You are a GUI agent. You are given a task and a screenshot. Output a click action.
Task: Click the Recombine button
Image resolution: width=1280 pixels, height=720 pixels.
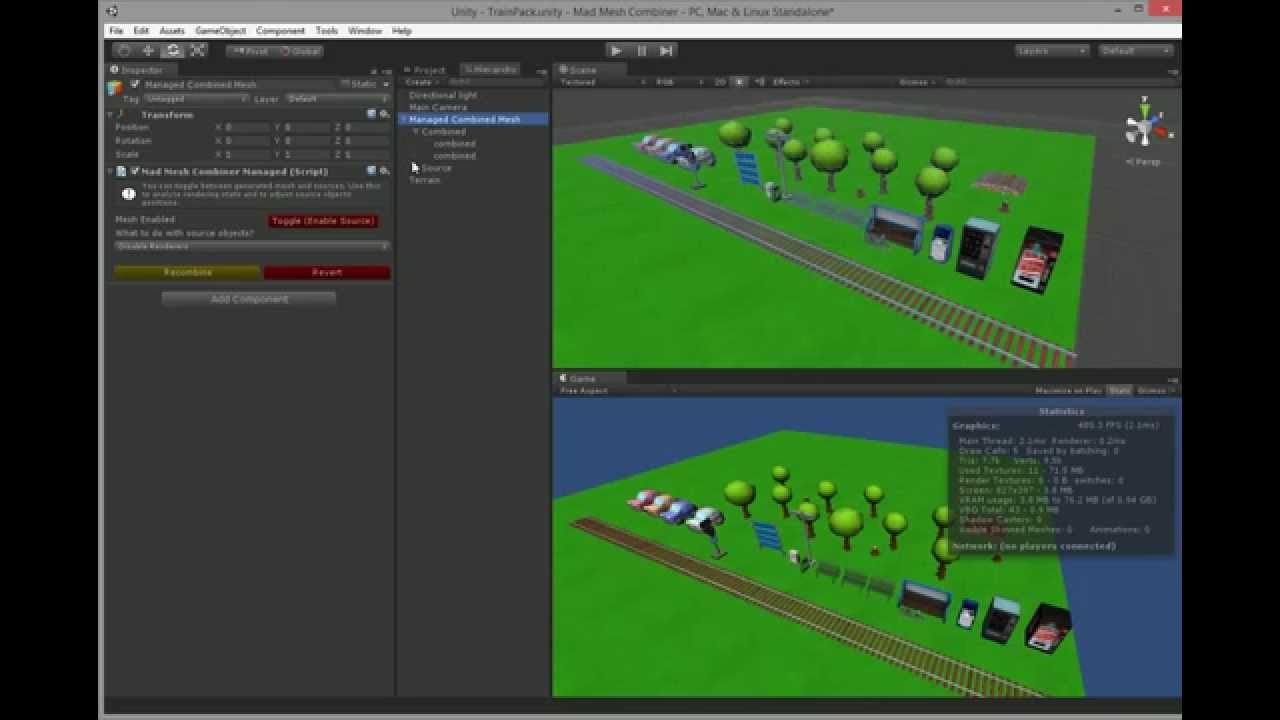point(188,272)
